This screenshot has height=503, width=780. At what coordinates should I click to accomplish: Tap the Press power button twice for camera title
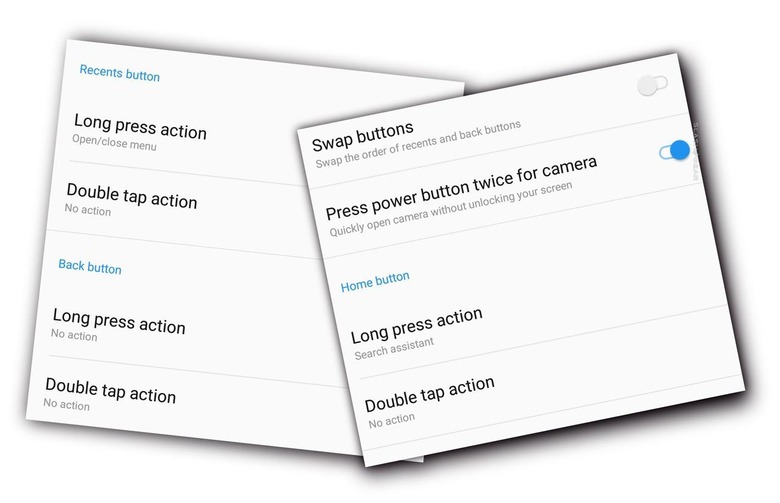click(x=462, y=180)
